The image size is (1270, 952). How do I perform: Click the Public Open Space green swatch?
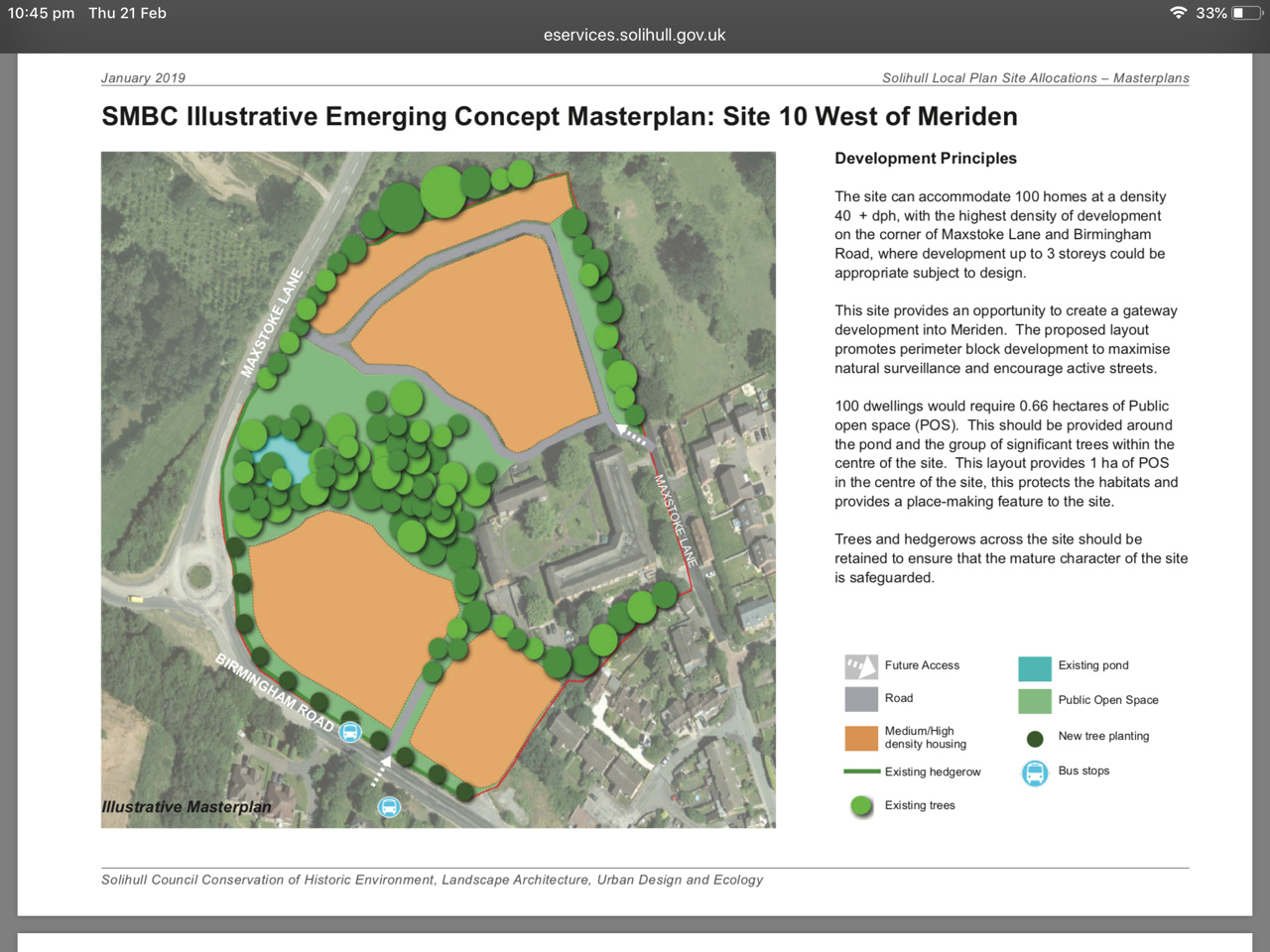(x=1034, y=701)
